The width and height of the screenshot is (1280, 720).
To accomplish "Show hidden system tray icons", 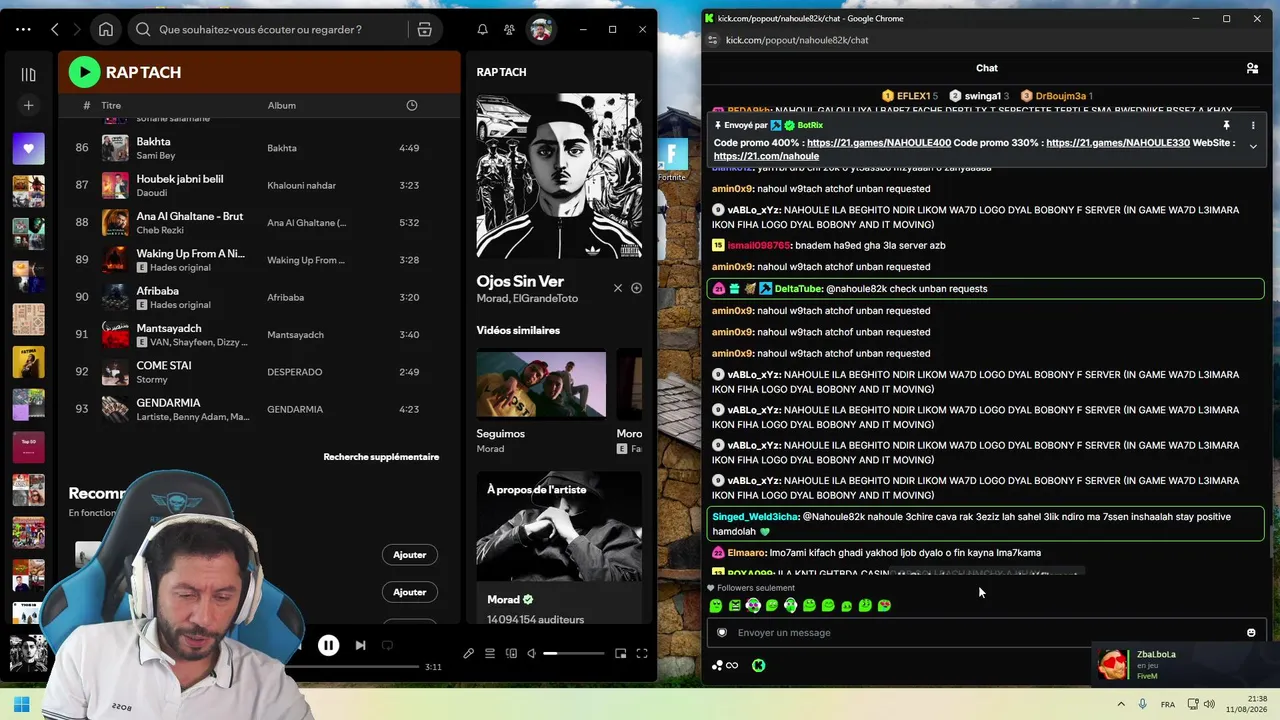I will coord(1121,704).
